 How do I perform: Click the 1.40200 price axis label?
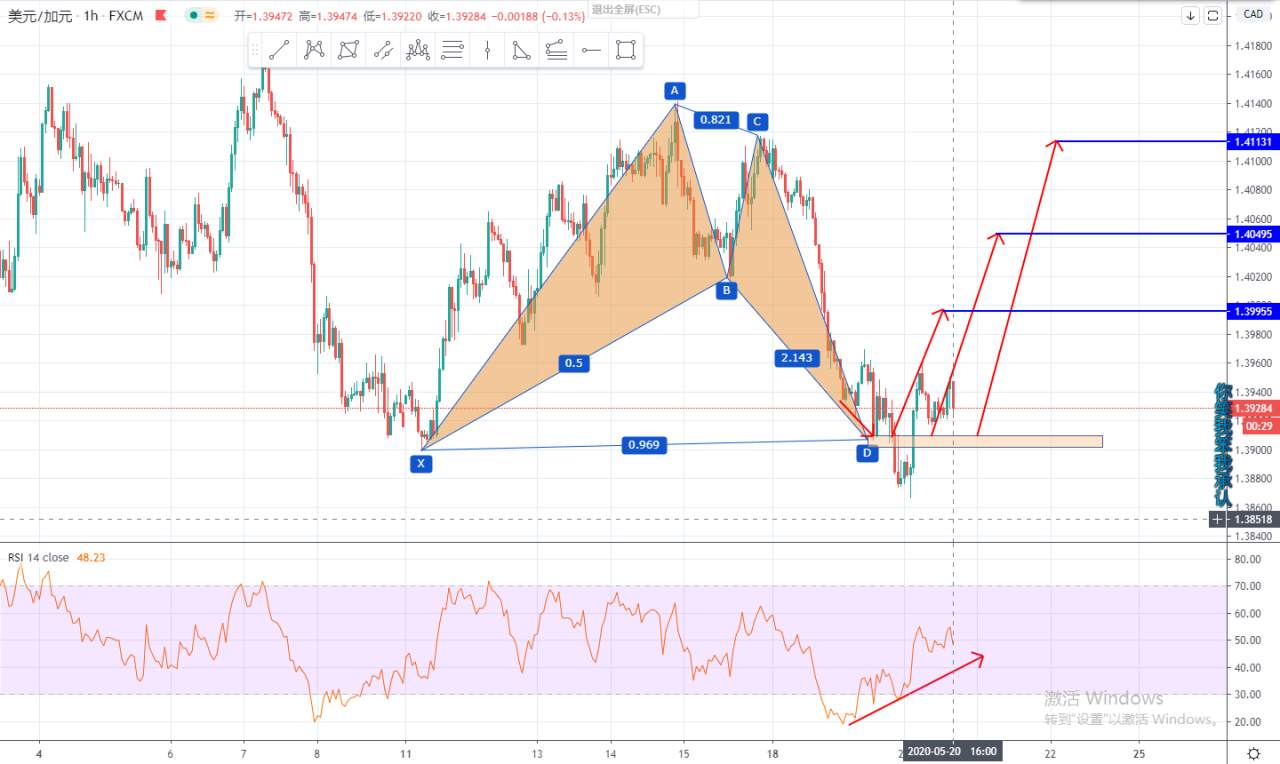[1252, 276]
